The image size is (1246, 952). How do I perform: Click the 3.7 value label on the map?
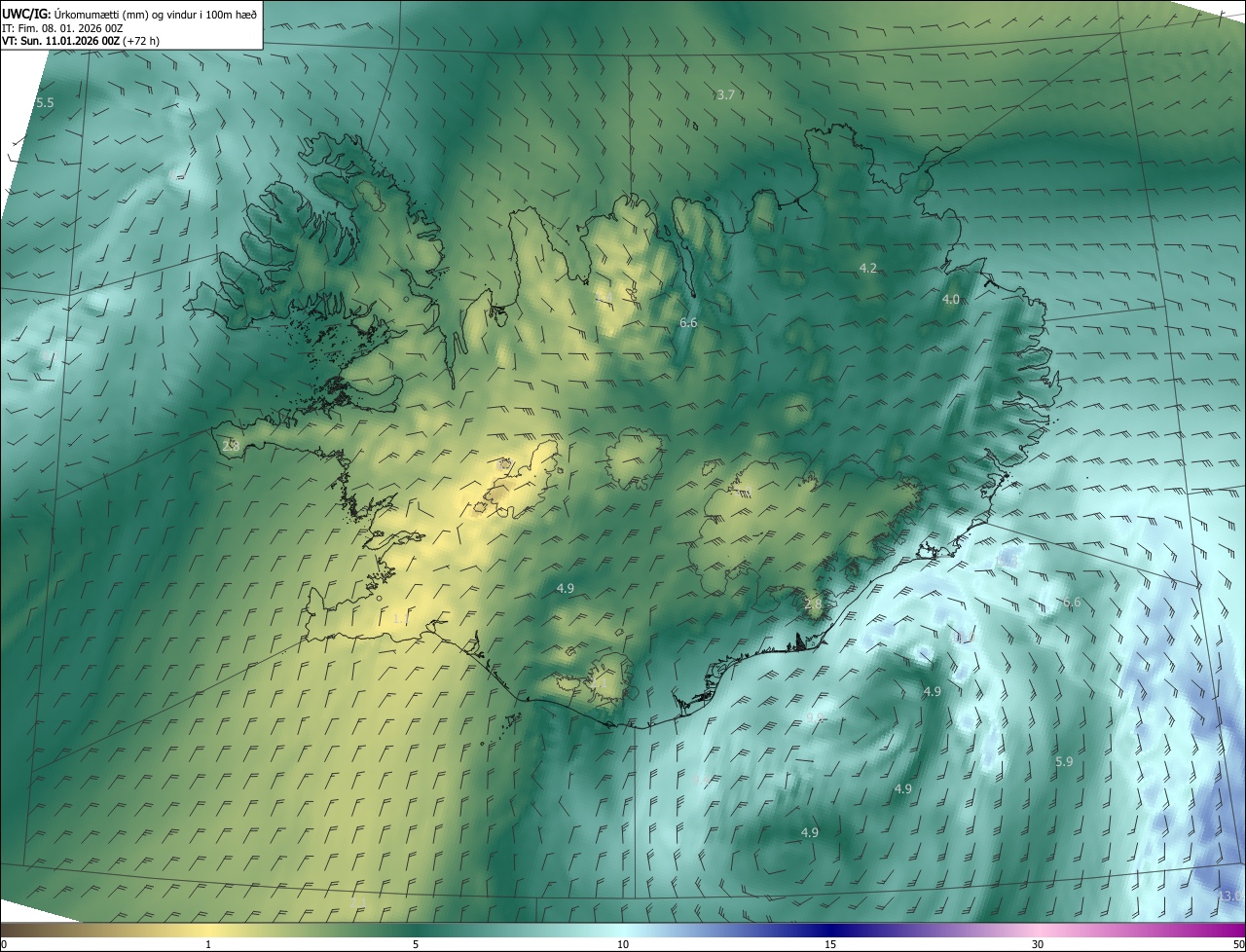725,95
